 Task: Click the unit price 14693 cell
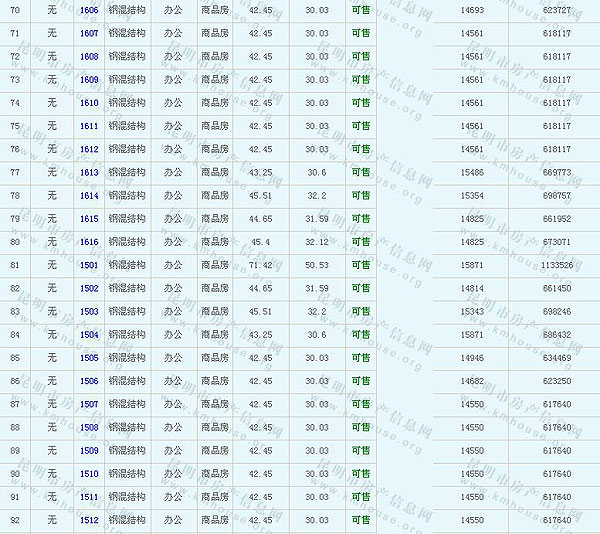point(472,10)
